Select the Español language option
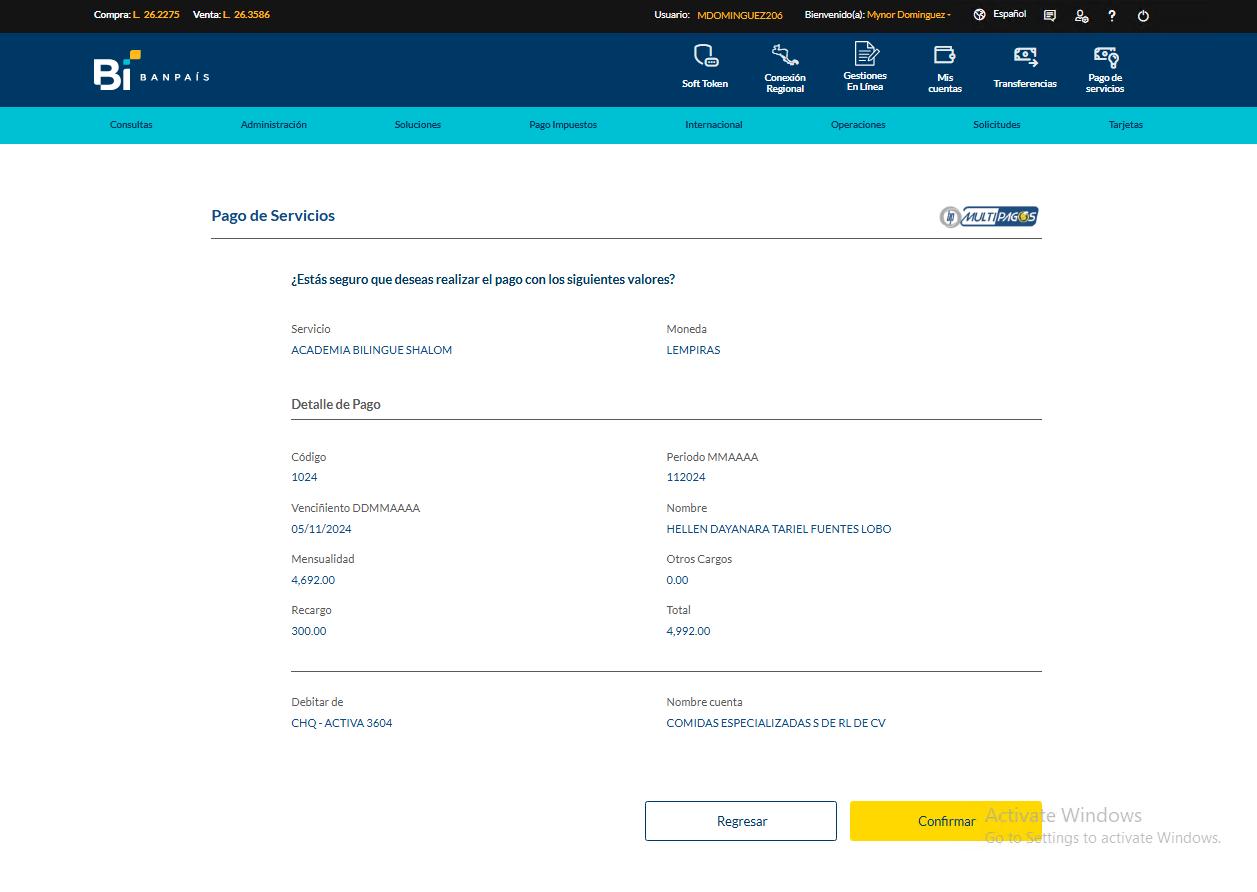 point(1009,14)
